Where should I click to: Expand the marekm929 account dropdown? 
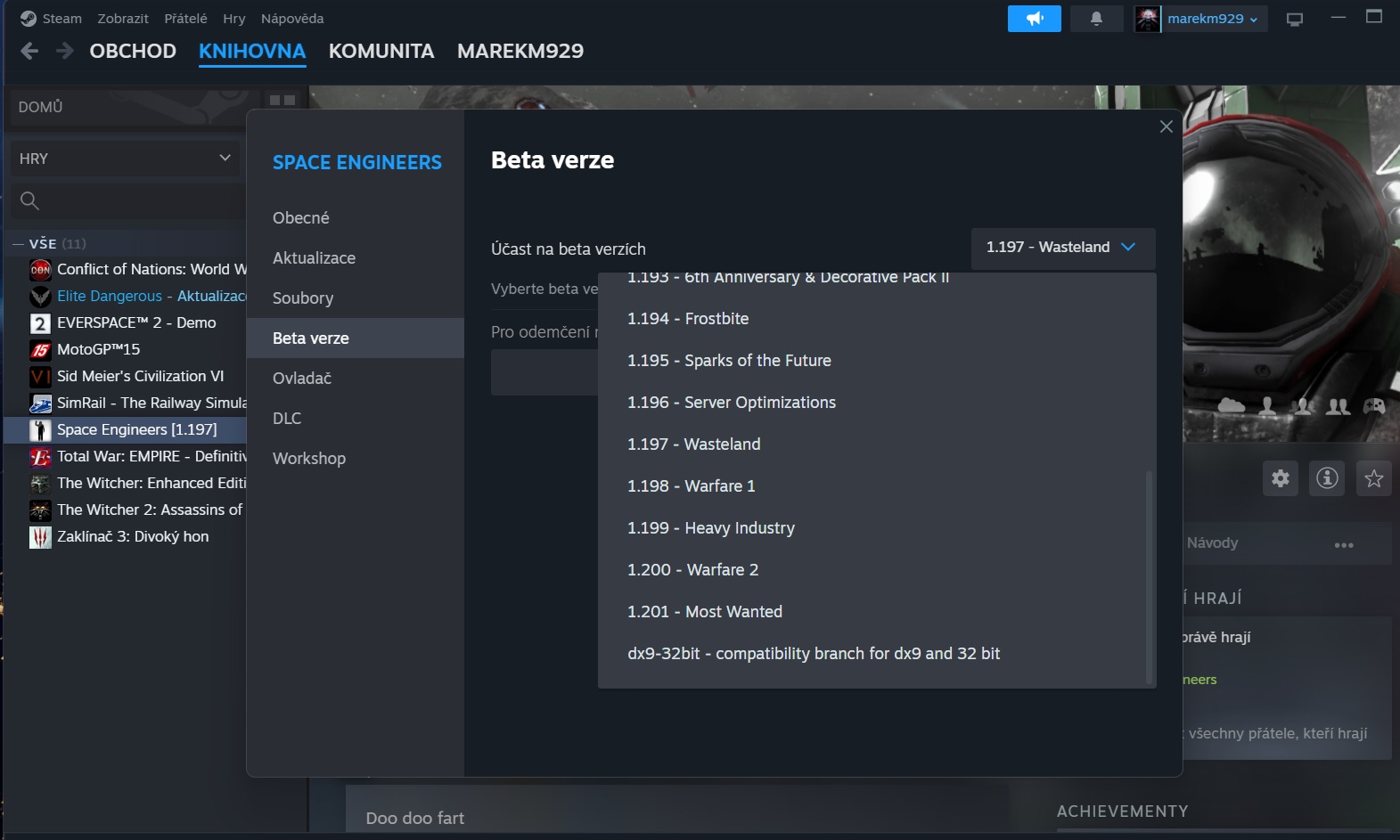click(1212, 19)
